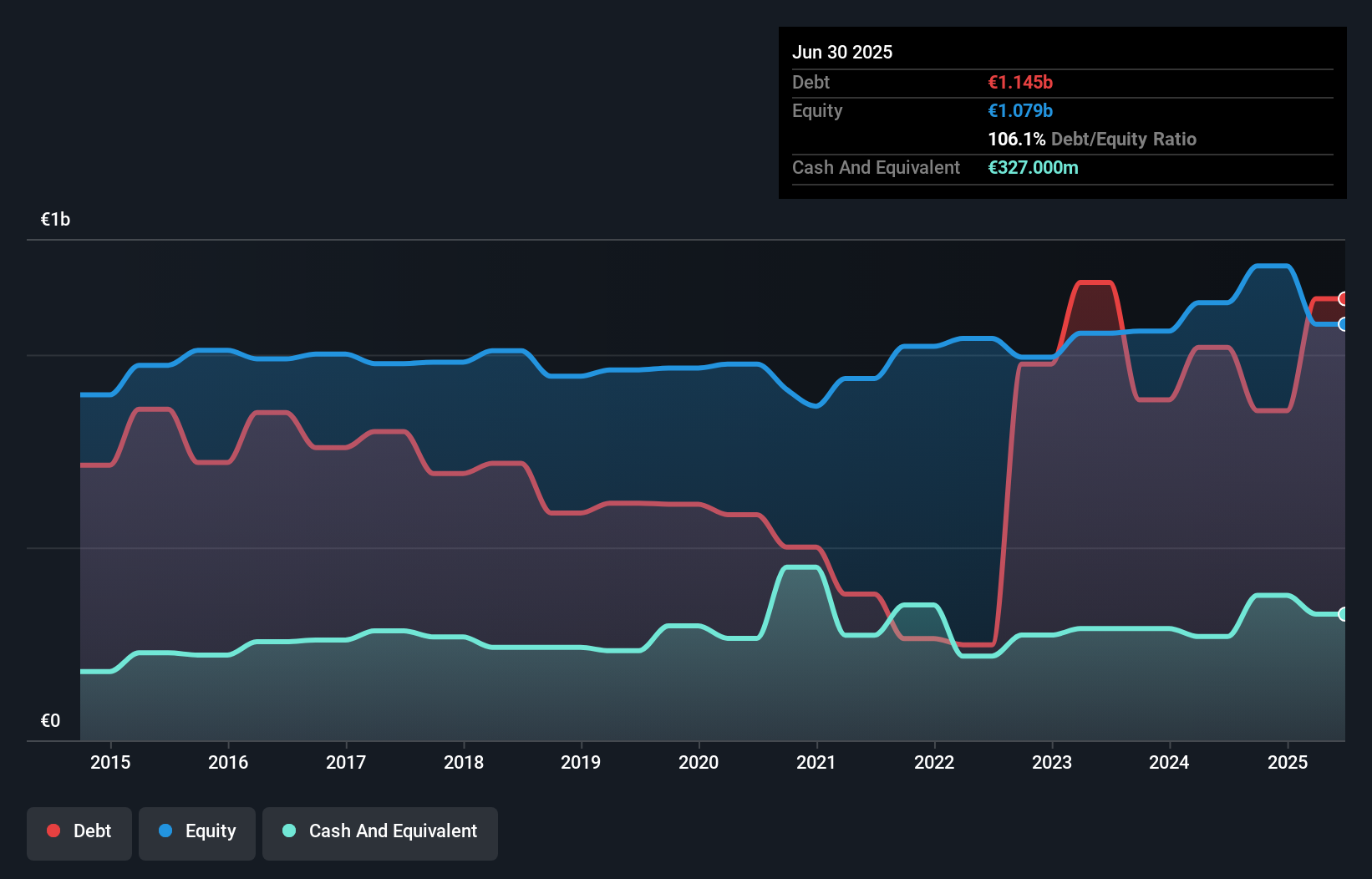Click the teal €327.000m Cash value in tooltip
Viewport: 1372px width, 879px height.
coord(1033,167)
